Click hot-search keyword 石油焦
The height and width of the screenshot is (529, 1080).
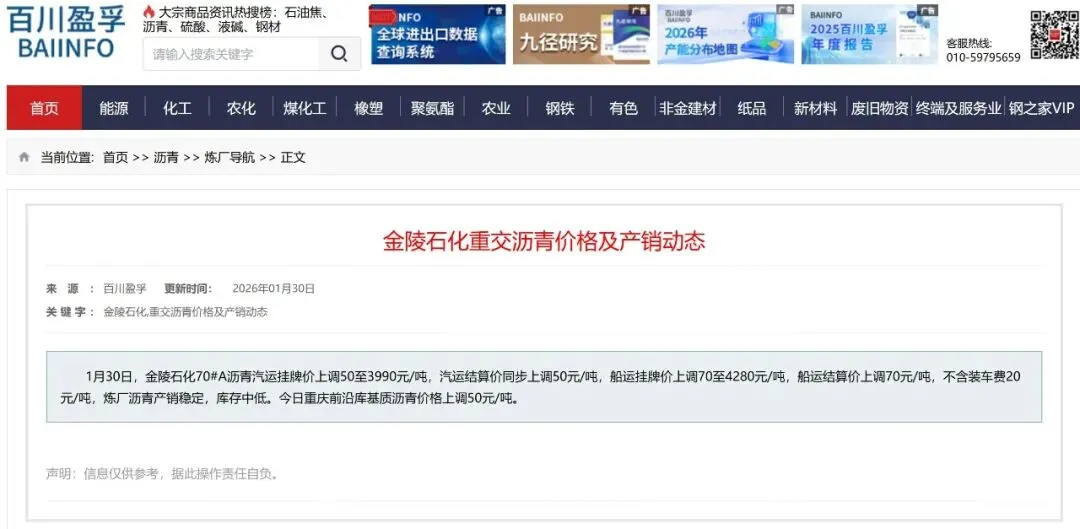(x=304, y=12)
